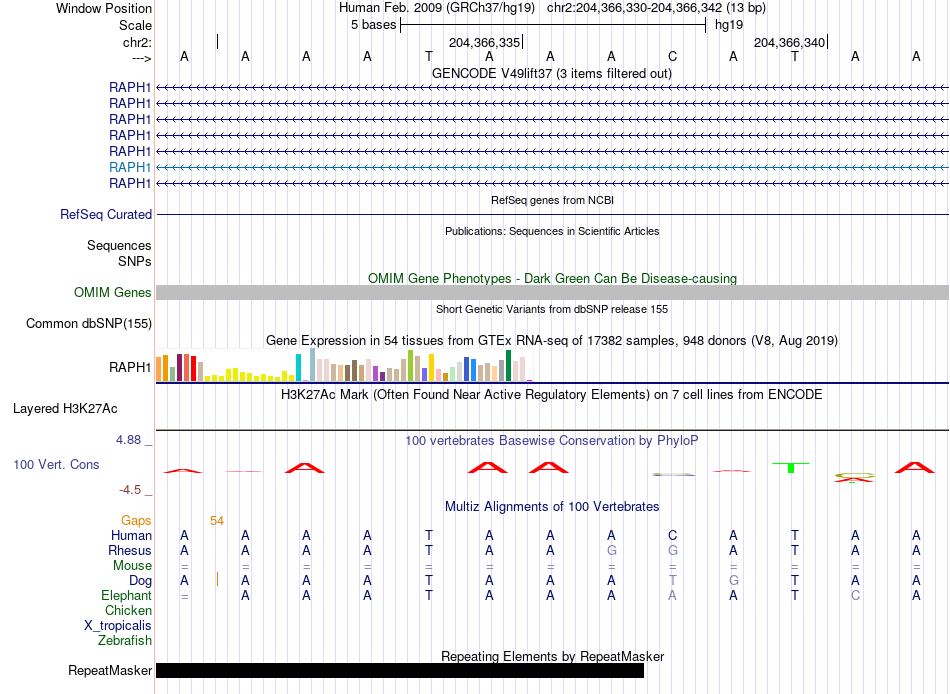Image resolution: width=950 pixels, height=694 pixels.
Task: Click the dark green bar in the GTEx chart
Action: coord(509,365)
